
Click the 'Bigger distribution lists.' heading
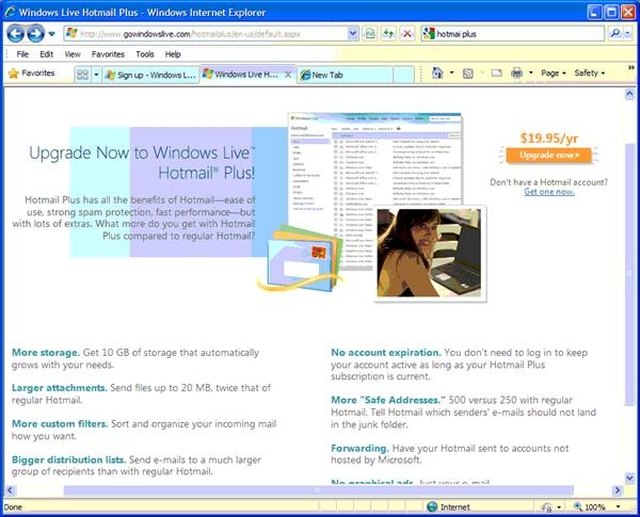pos(69,459)
